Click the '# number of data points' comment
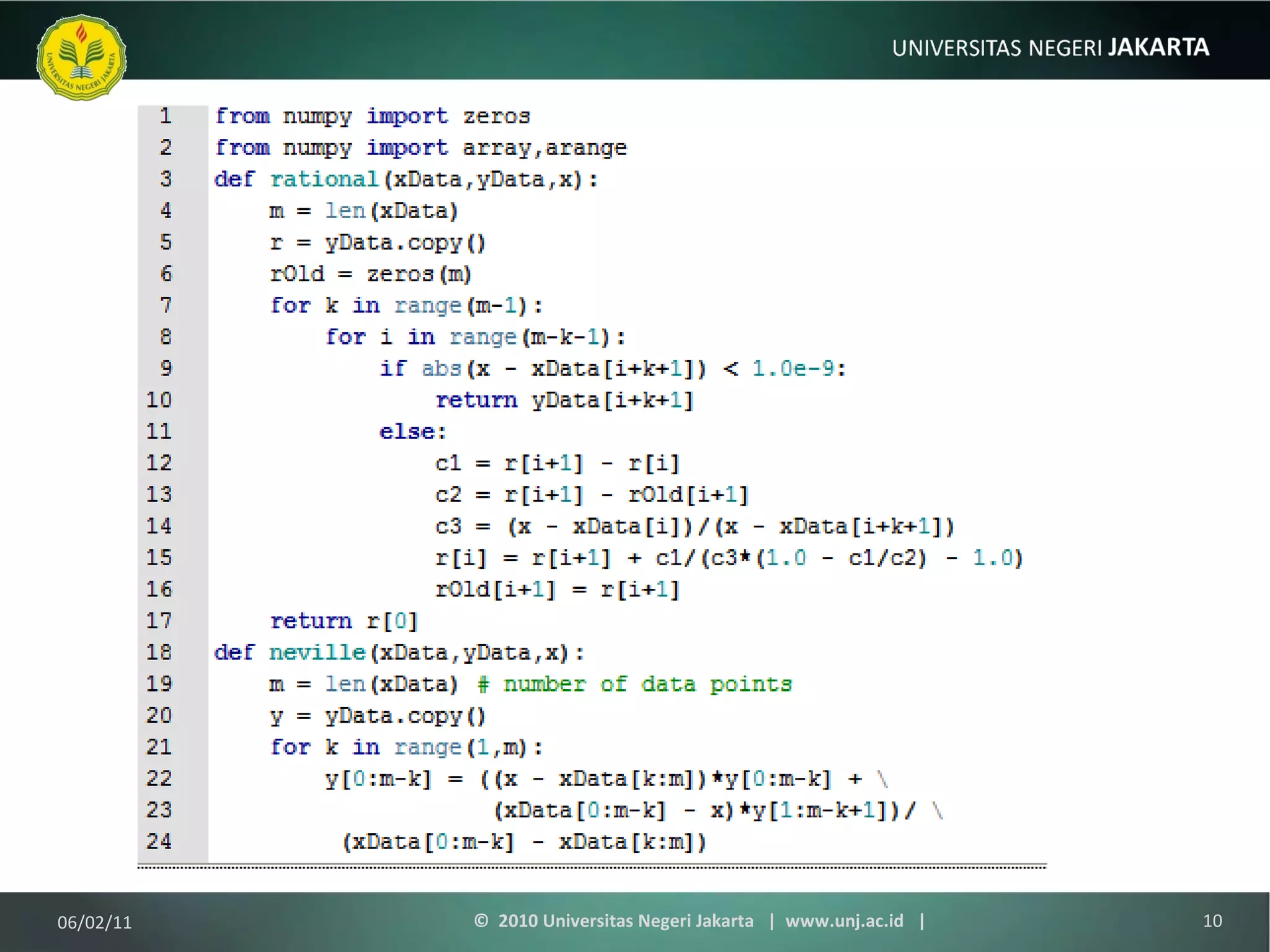1270x952 pixels. tap(635, 684)
